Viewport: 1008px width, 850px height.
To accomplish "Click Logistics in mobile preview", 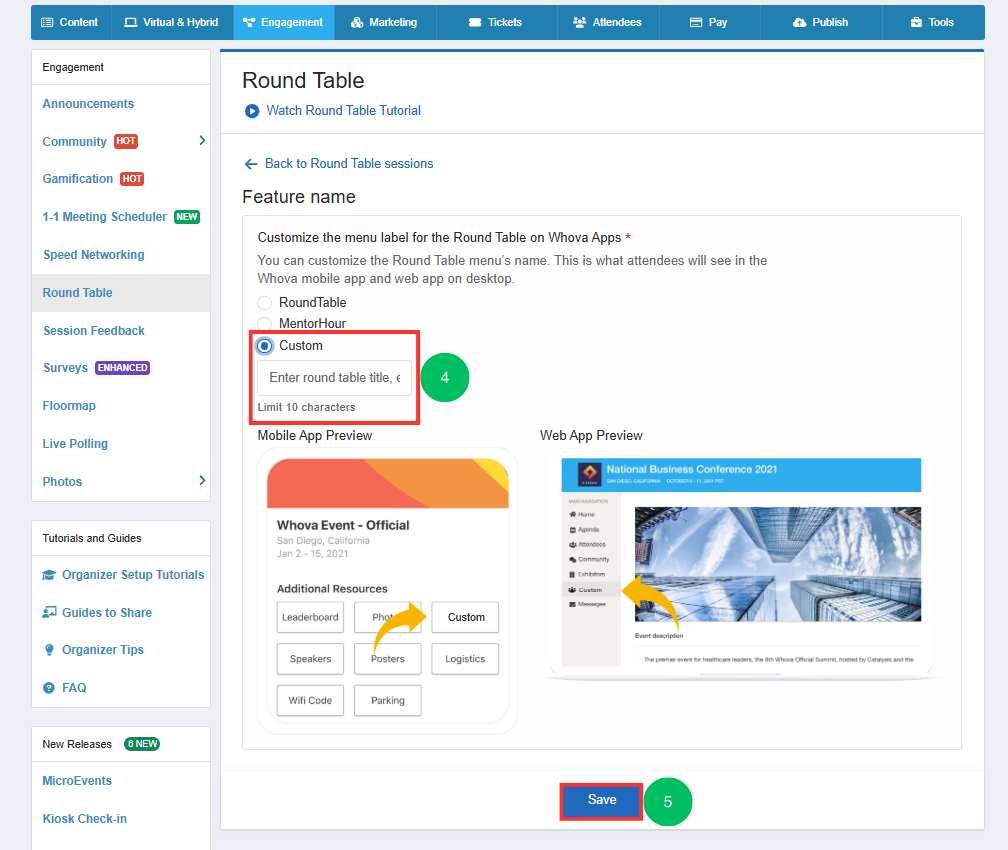I will click(x=465, y=659).
